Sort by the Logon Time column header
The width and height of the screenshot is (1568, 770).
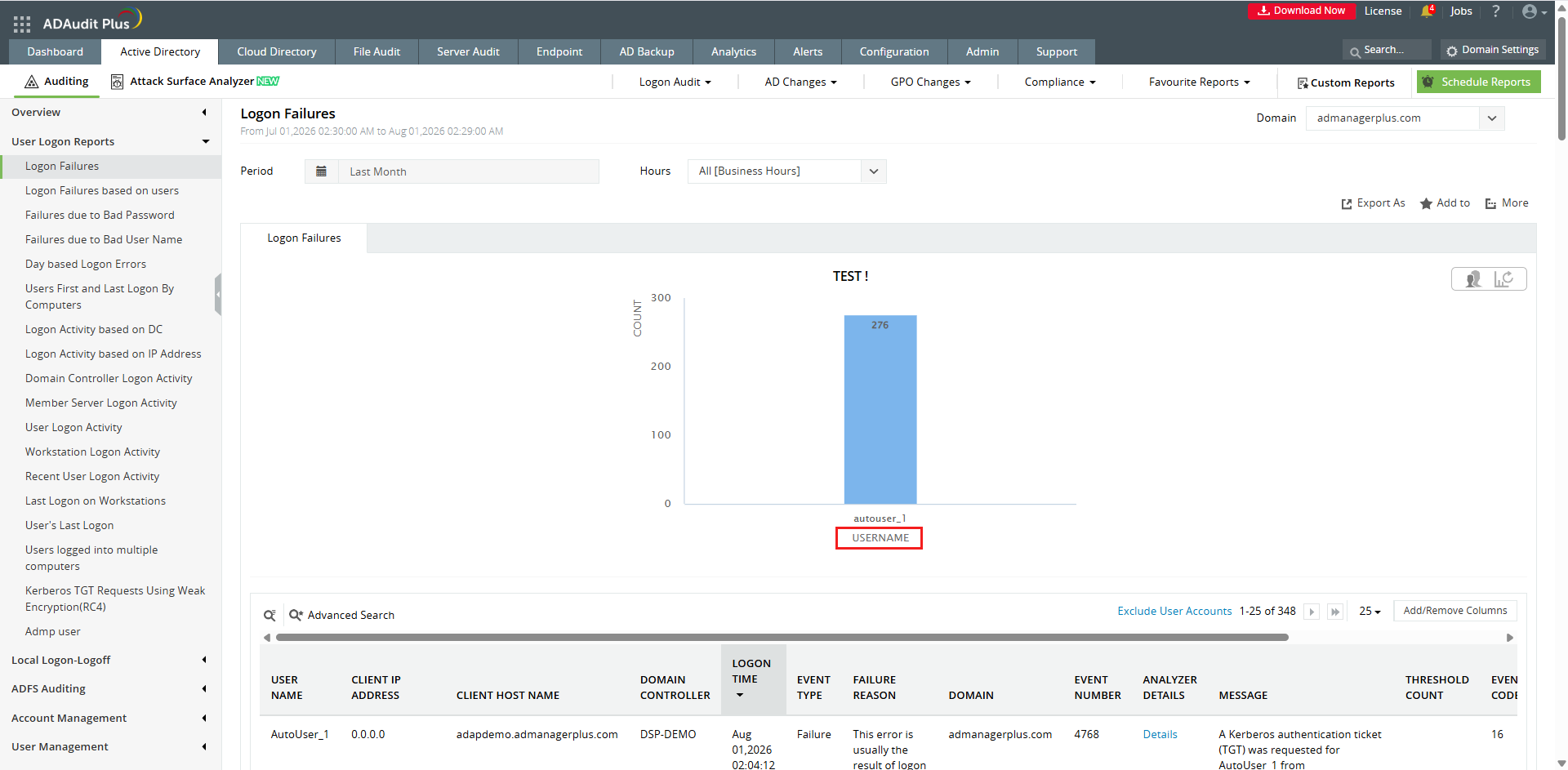click(x=753, y=679)
